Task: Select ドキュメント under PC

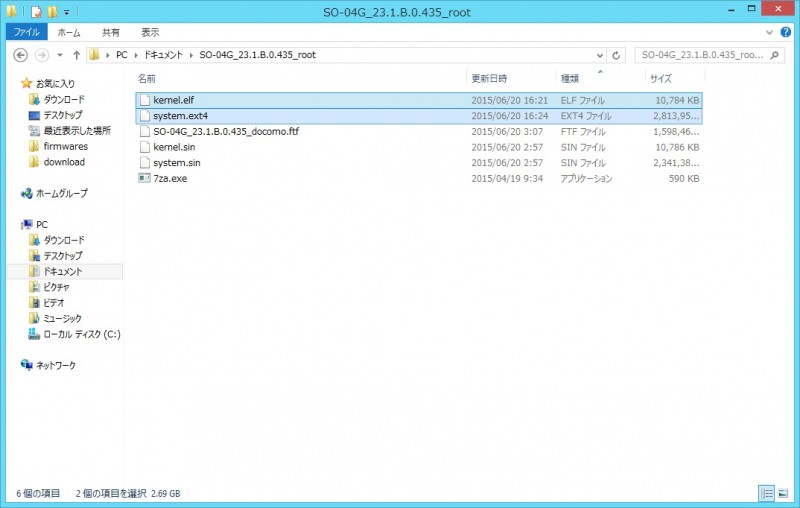Action: (x=62, y=271)
